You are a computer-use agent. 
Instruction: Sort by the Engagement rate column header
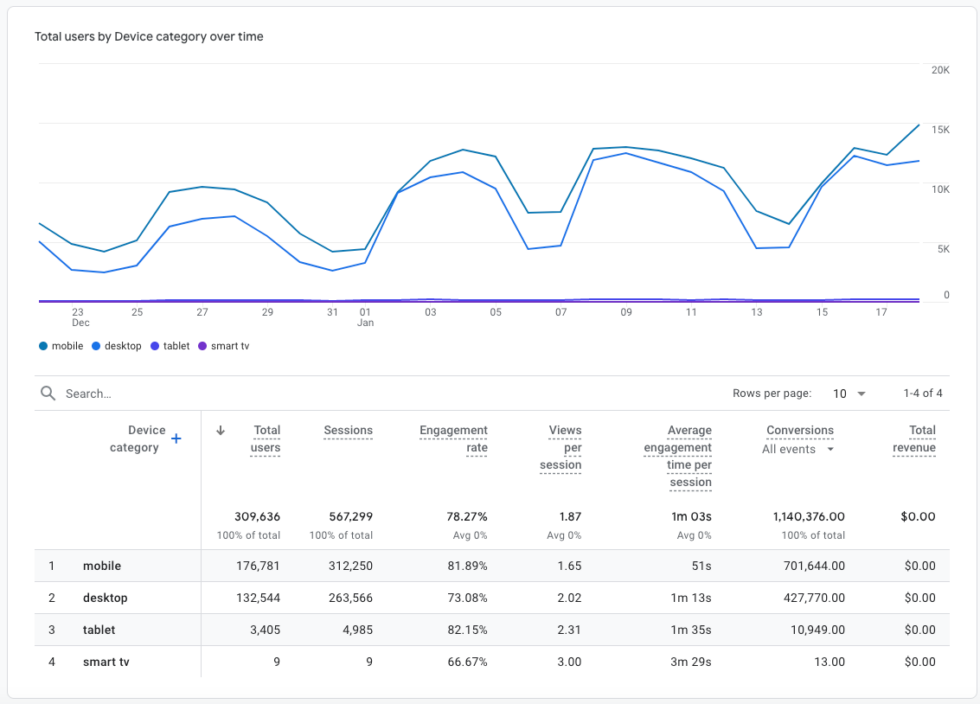[453, 438]
